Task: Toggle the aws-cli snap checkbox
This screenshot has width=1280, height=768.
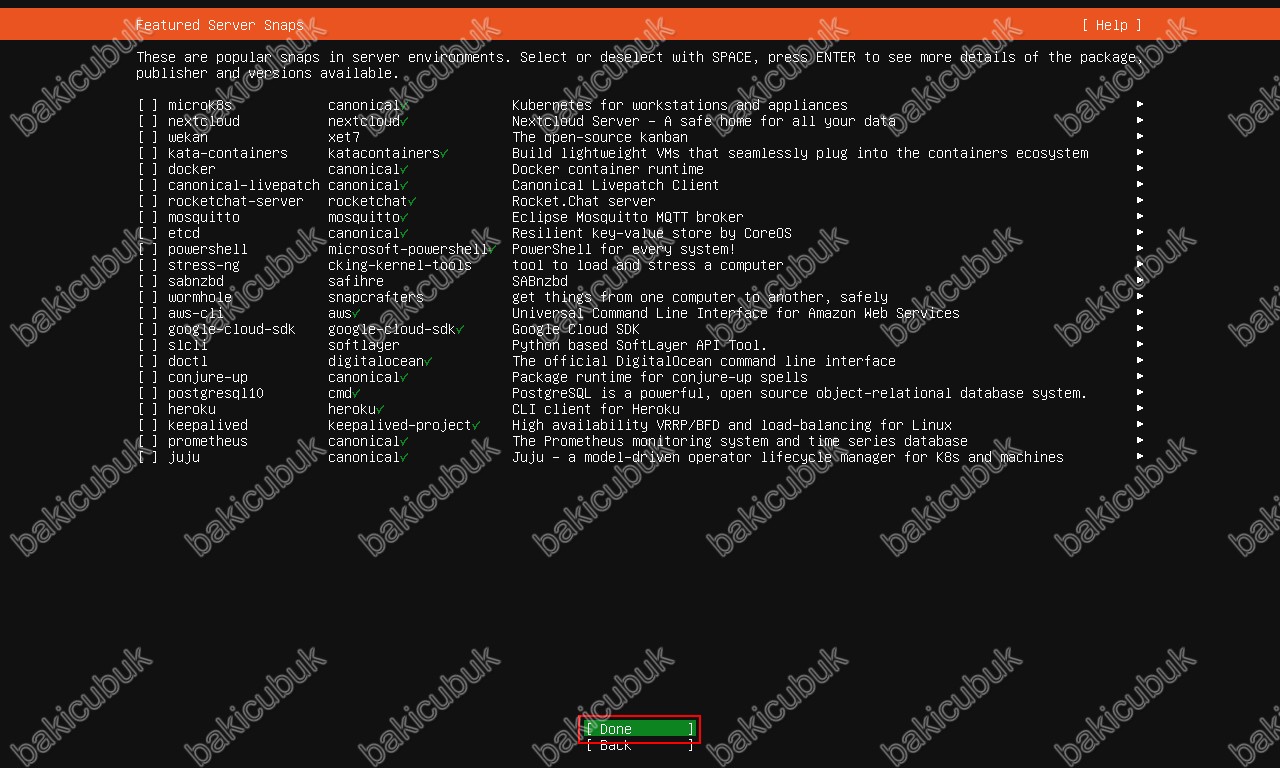Action: point(148,313)
